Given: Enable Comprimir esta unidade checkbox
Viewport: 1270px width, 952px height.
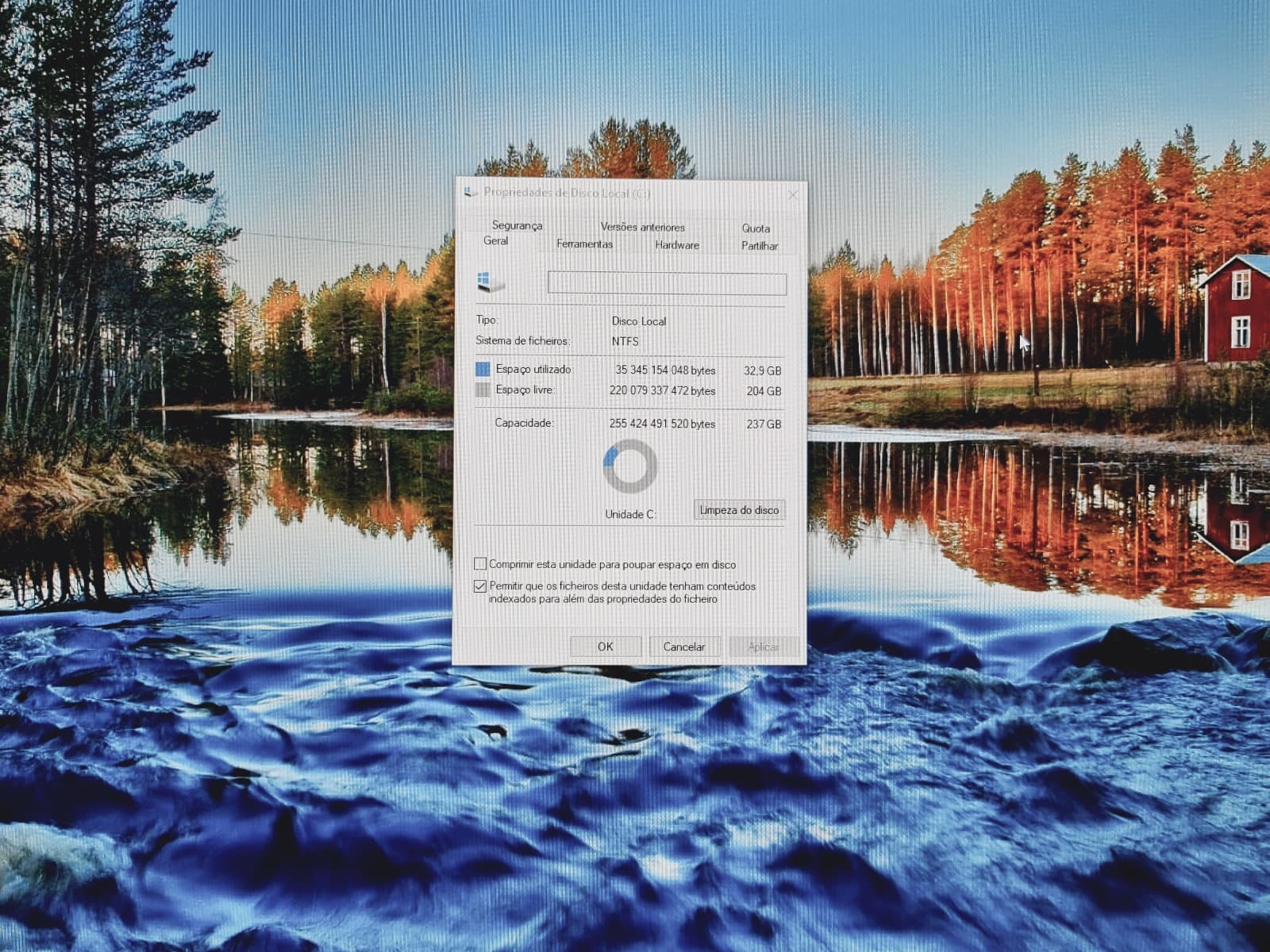Looking at the screenshot, I should 480,564.
